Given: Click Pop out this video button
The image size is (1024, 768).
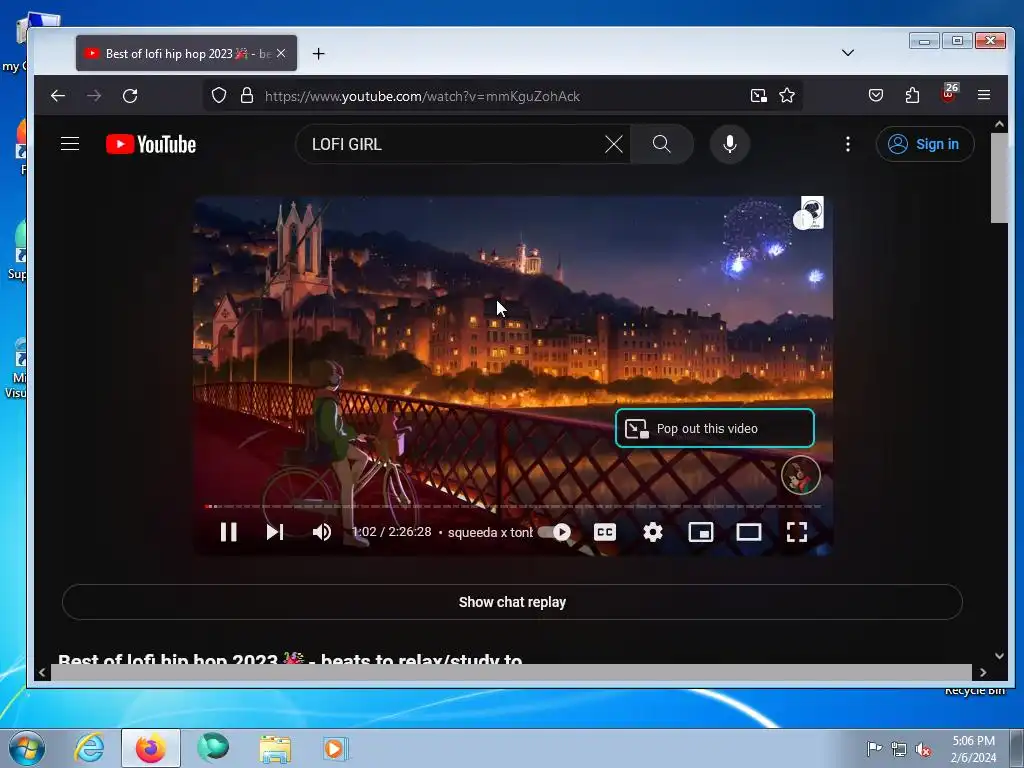Looking at the screenshot, I should [714, 428].
